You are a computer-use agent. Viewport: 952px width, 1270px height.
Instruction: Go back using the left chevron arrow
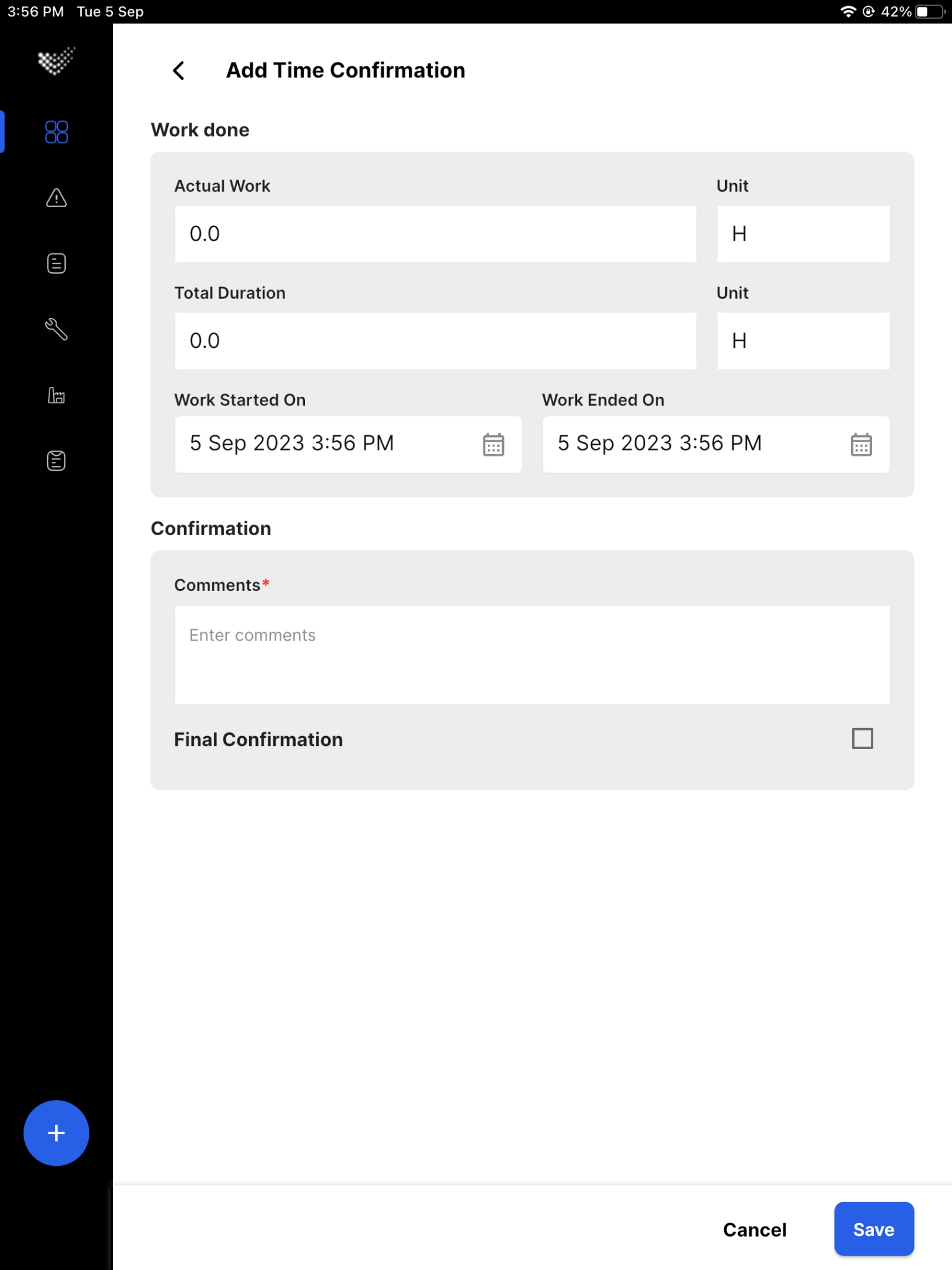[178, 71]
